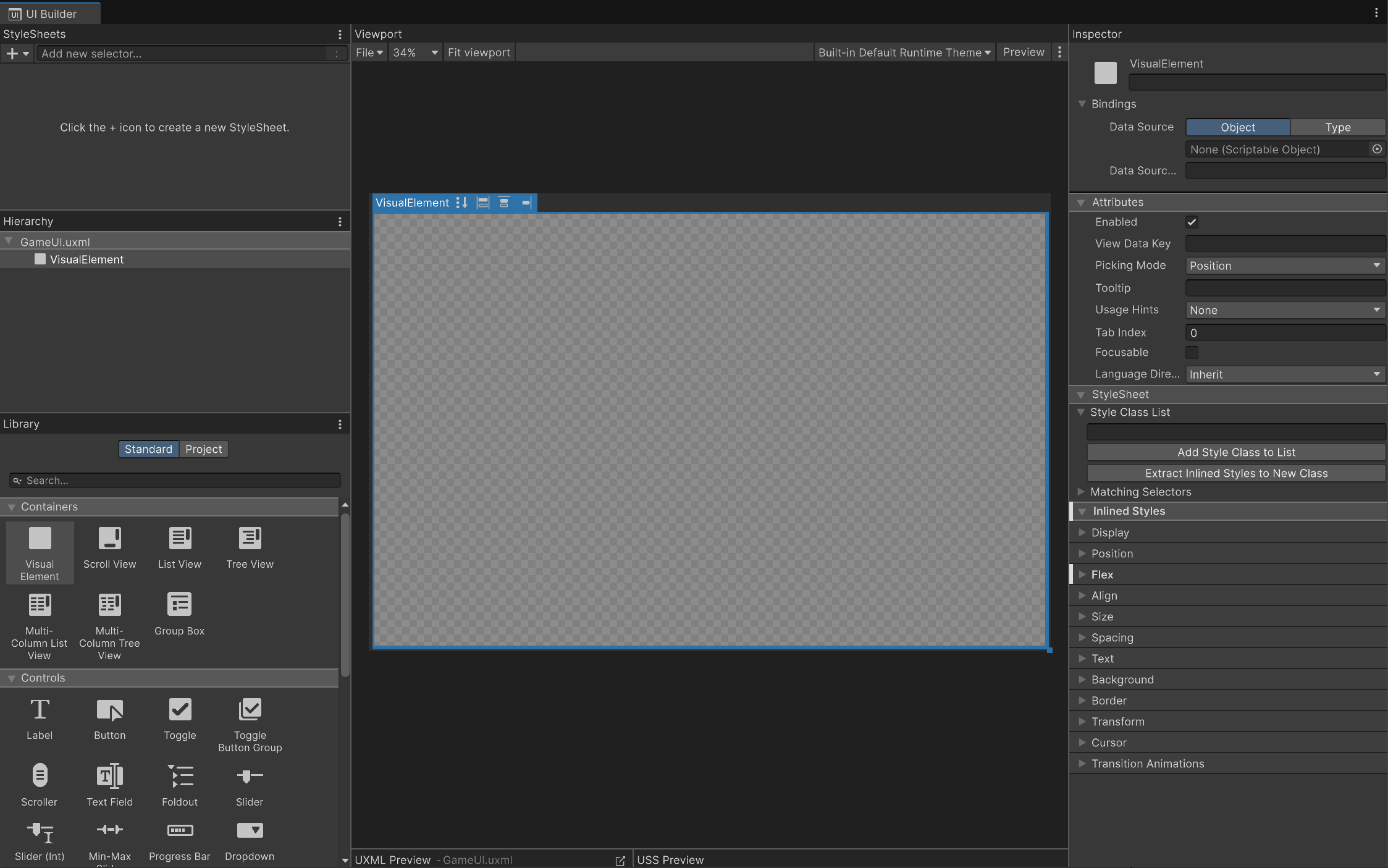Uncheck the Enabled attribute checkbox
The image size is (1388, 868).
point(1192,222)
